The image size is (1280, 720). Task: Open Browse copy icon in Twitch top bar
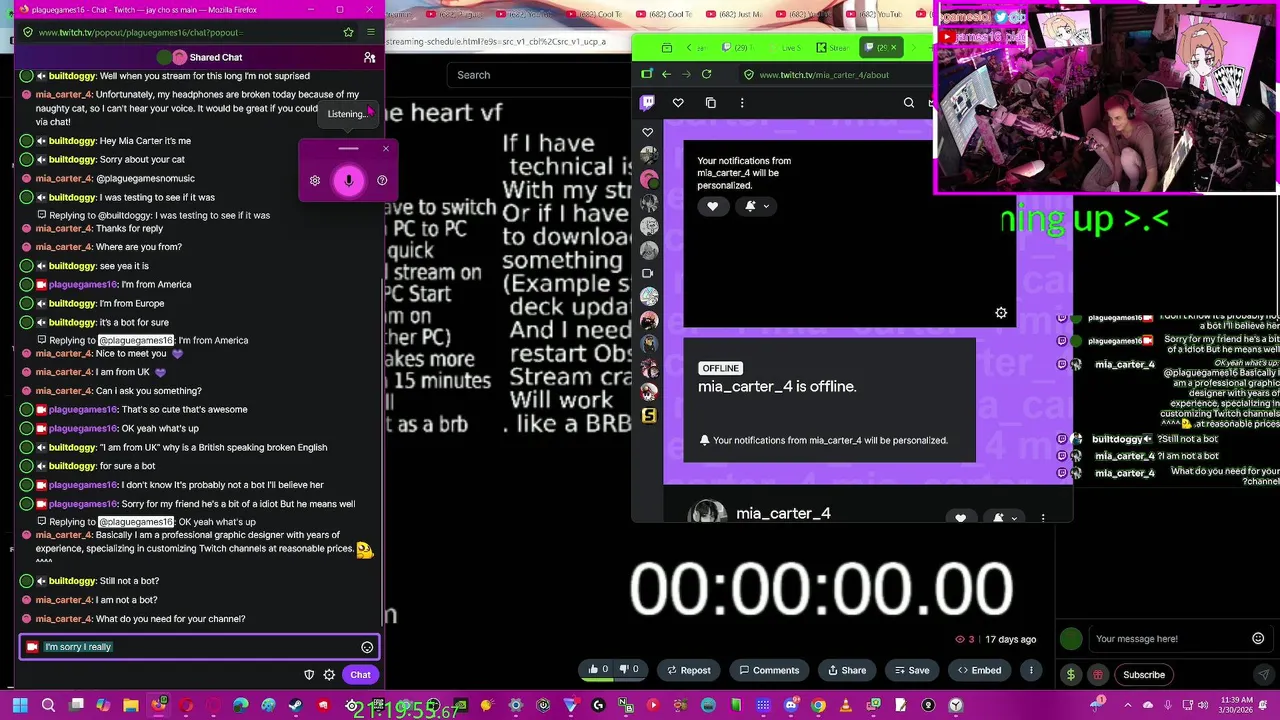pos(711,102)
